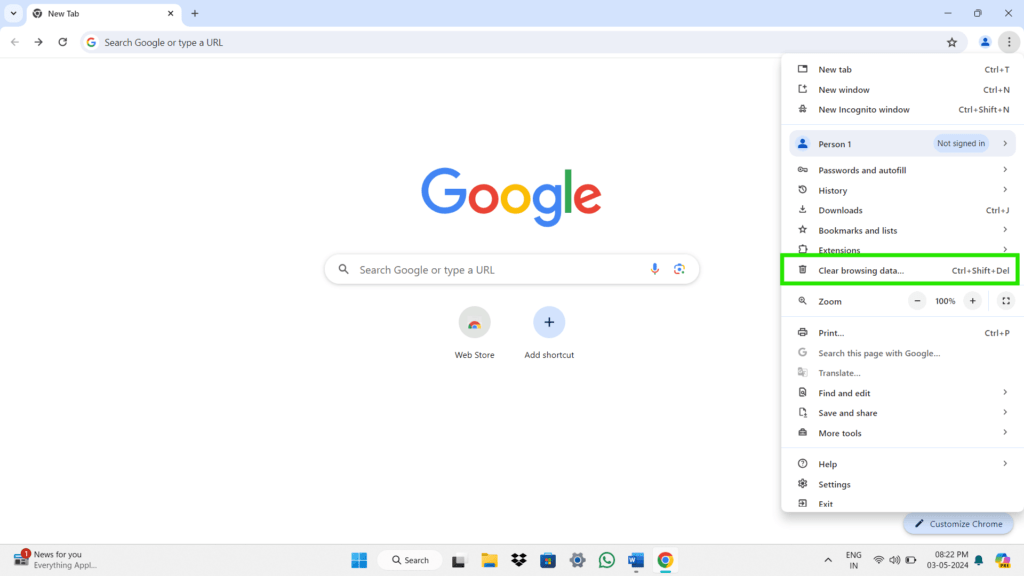The height and width of the screenshot is (576, 1024).
Task: Expand the Help submenu
Action: [x=903, y=464]
